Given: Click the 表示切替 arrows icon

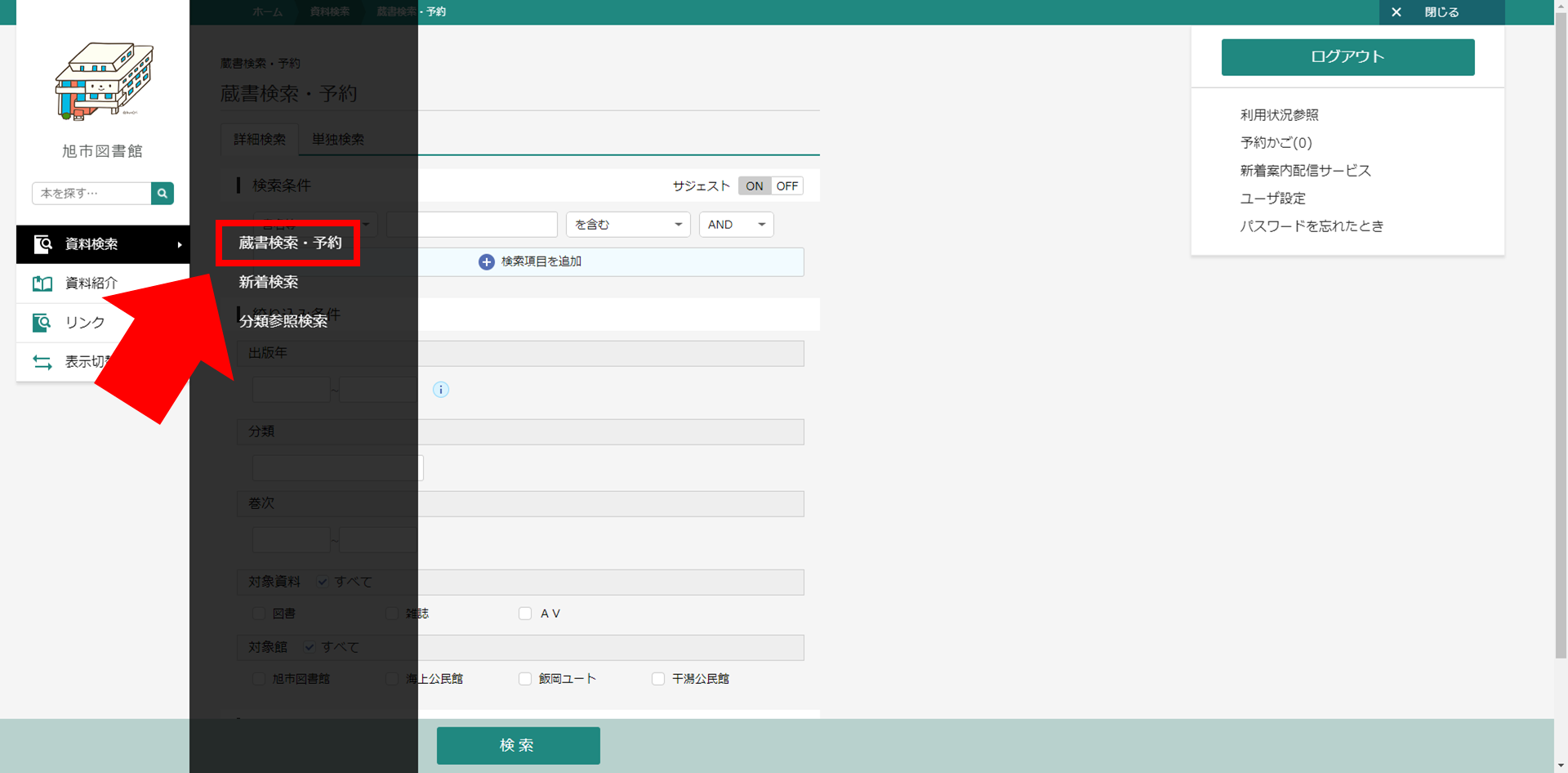Looking at the screenshot, I should [42, 361].
